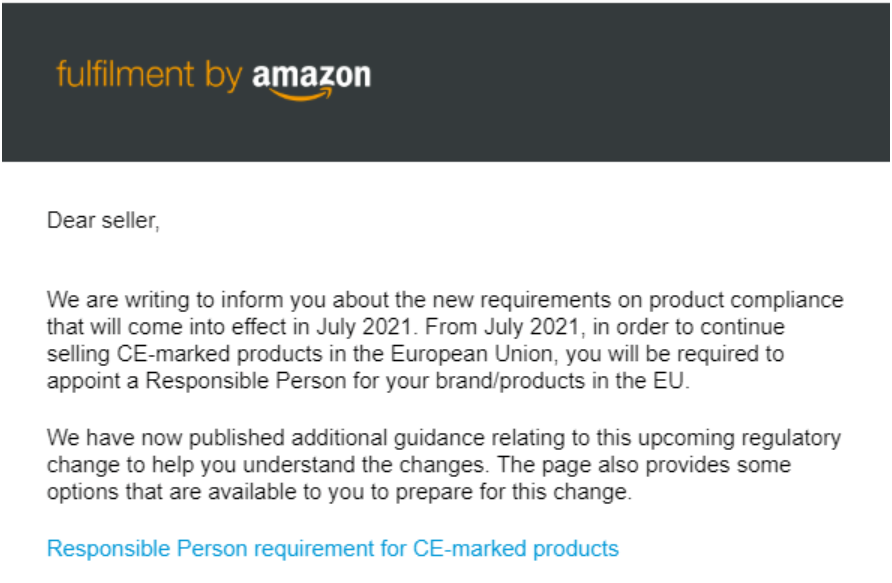Viewport: 892px width, 583px height.
Task: Click the Amazon smile arrow under the logo
Action: (301, 94)
